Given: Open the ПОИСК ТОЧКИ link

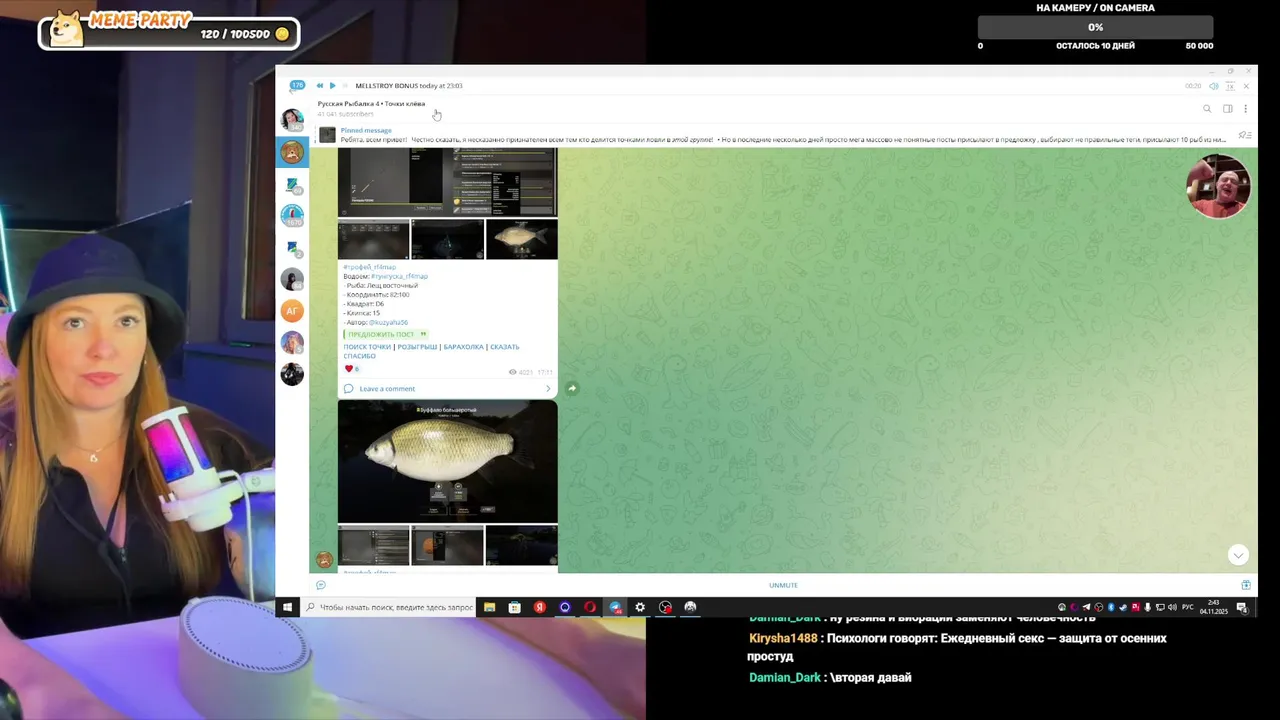Looking at the screenshot, I should click(367, 347).
